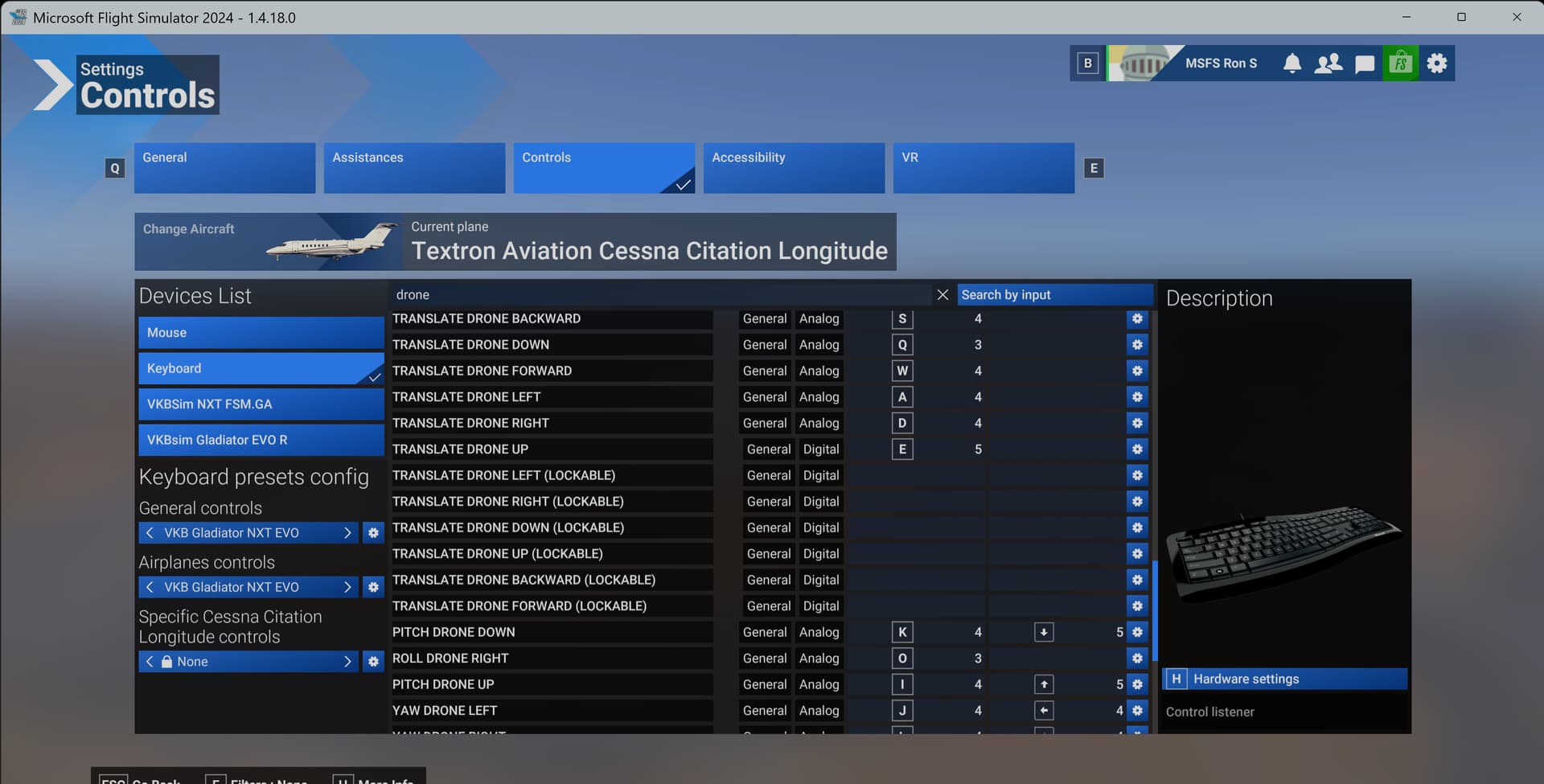Open the friends group icon
The width and height of the screenshot is (1544, 784).
tap(1328, 64)
